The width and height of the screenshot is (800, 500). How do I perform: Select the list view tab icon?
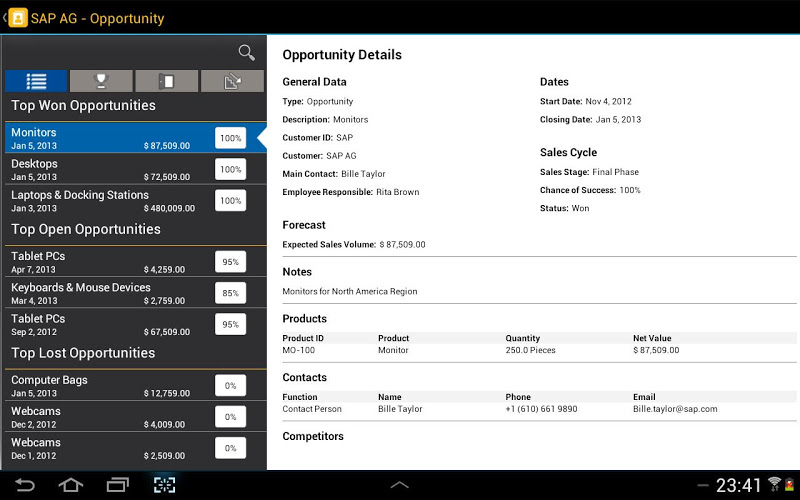coord(36,81)
